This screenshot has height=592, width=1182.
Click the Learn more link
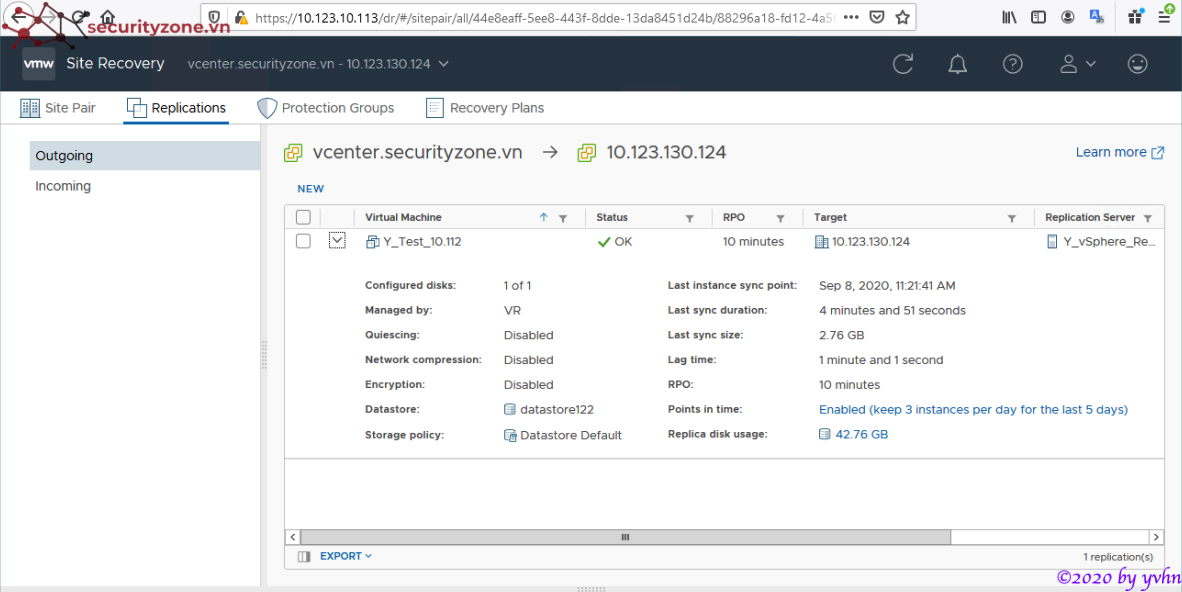pyautogui.click(x=1119, y=152)
